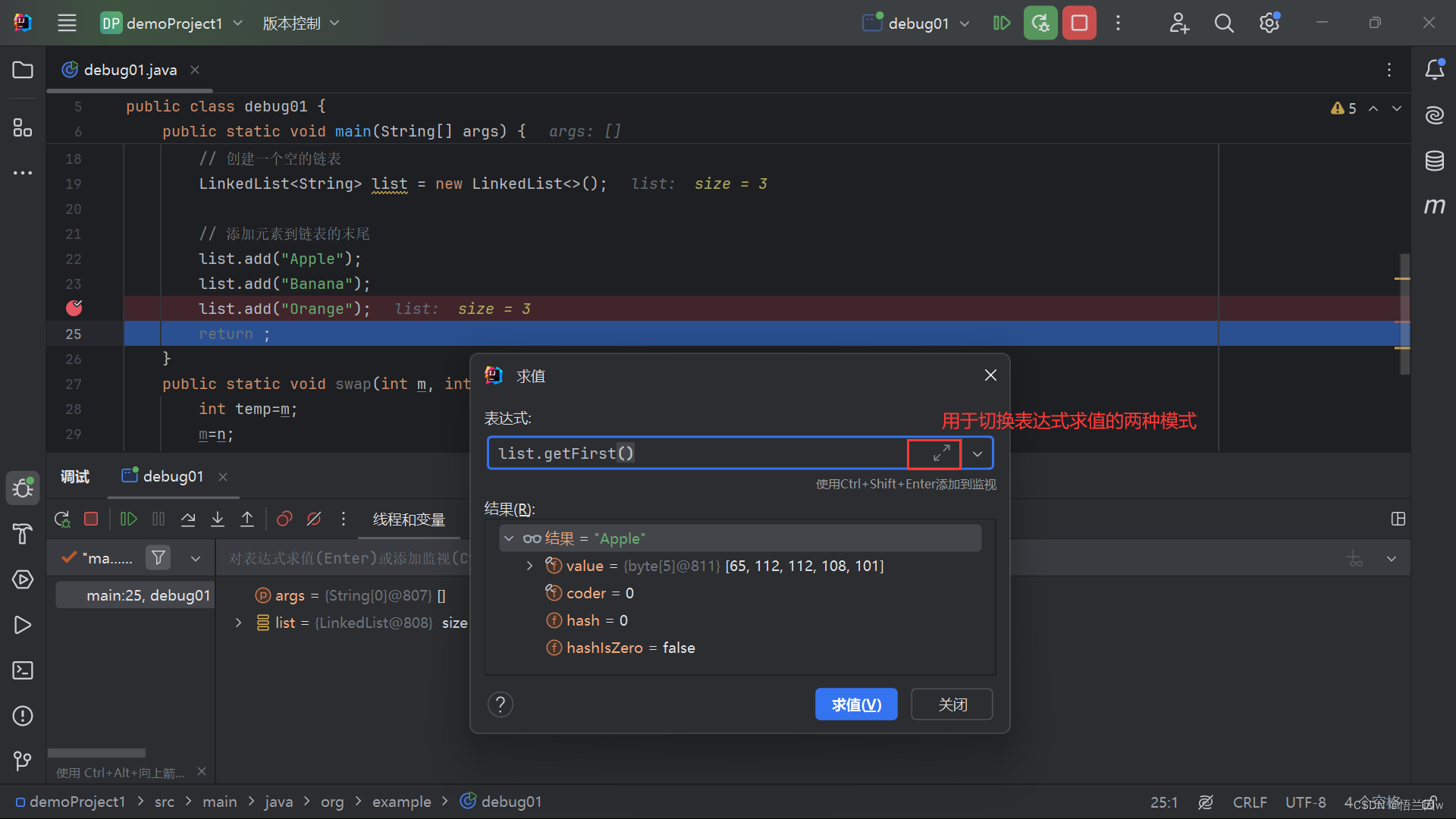Click the Step Out debug icon

pos(247,518)
